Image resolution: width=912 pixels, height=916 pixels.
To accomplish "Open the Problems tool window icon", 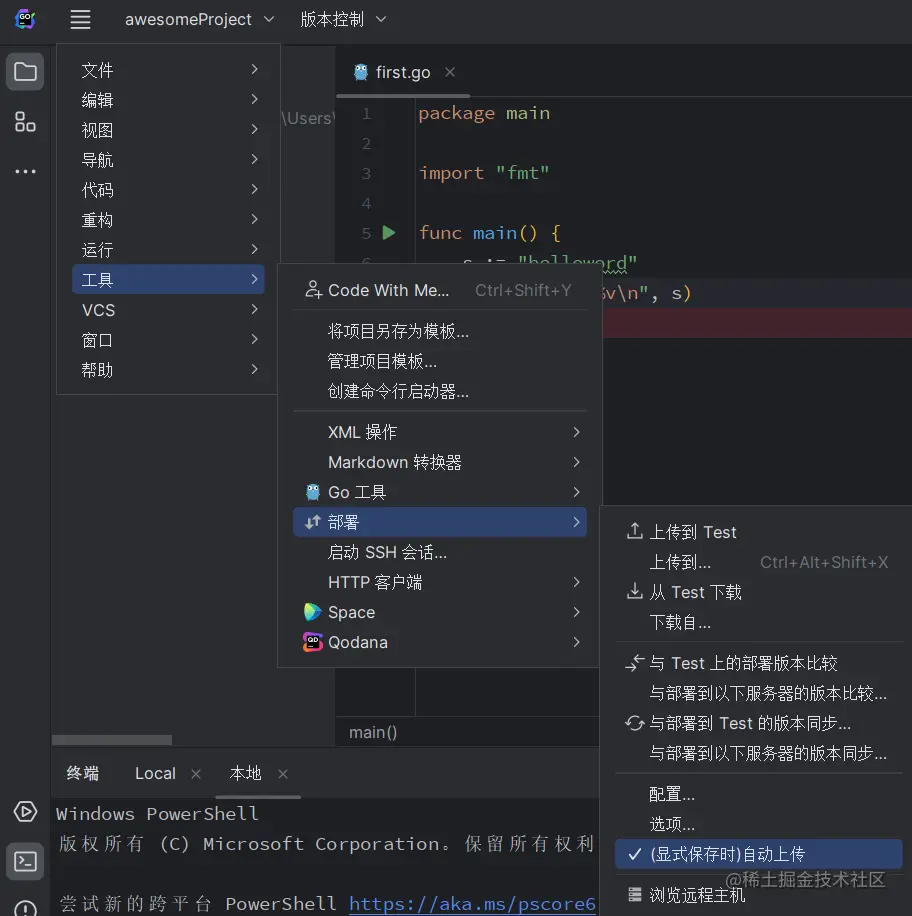I will tap(25, 907).
